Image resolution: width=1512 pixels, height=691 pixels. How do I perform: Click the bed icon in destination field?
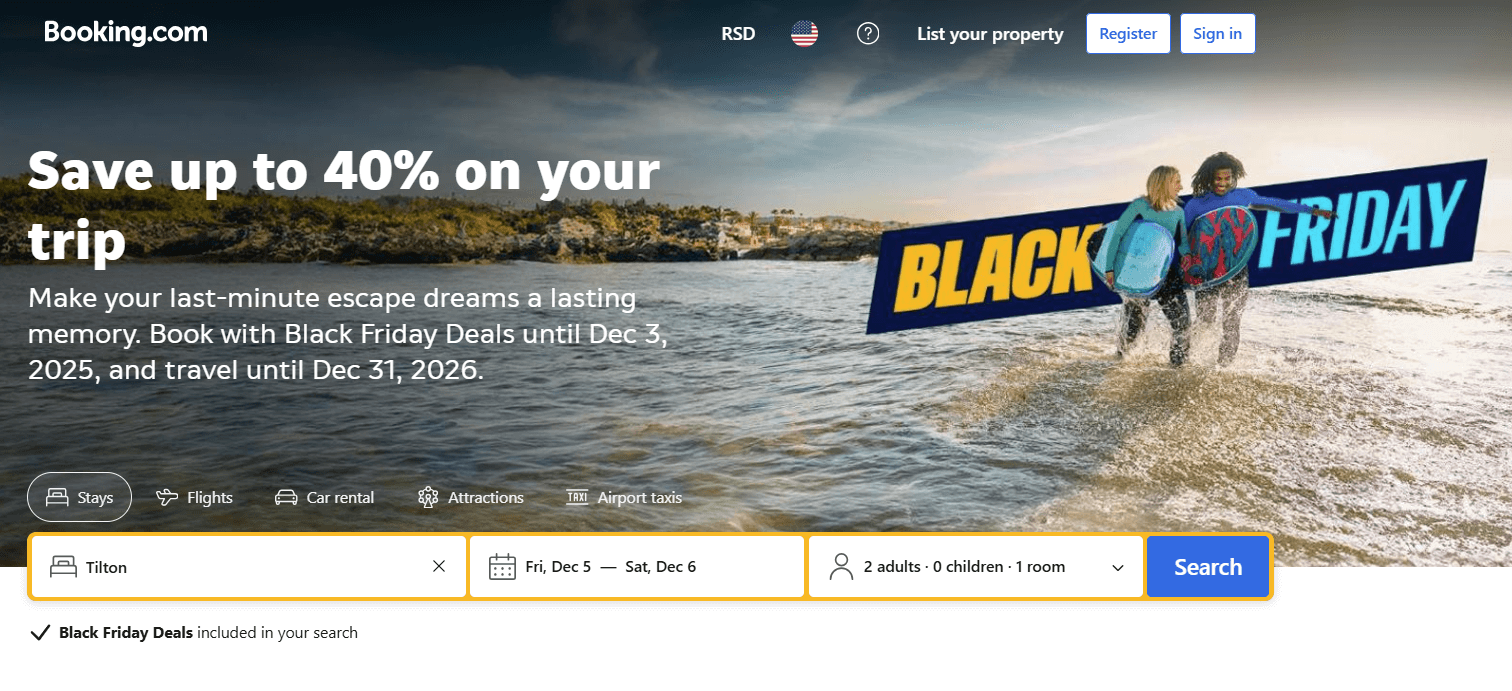click(63, 567)
